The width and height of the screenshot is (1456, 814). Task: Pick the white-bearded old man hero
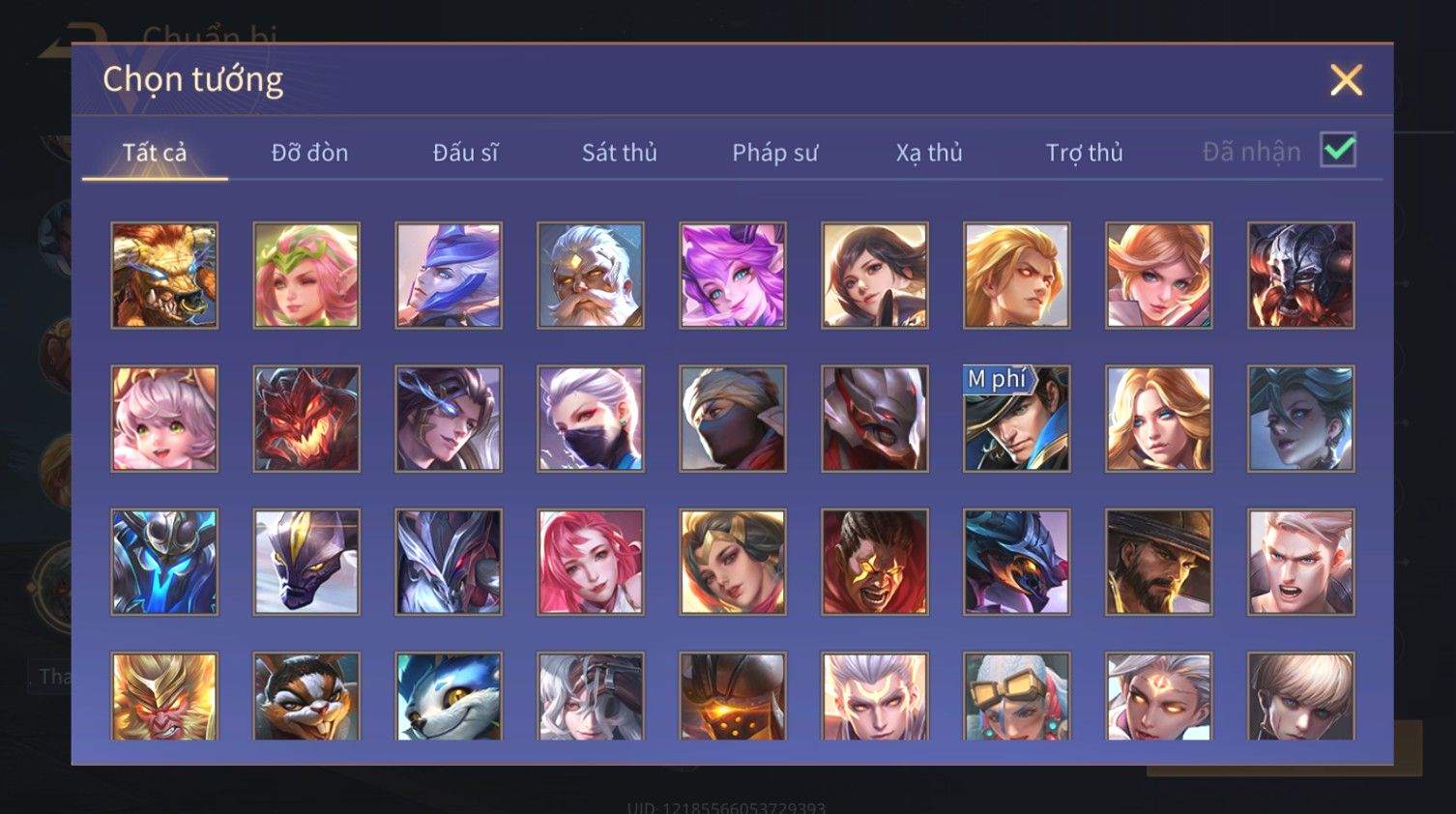pyautogui.click(x=591, y=276)
